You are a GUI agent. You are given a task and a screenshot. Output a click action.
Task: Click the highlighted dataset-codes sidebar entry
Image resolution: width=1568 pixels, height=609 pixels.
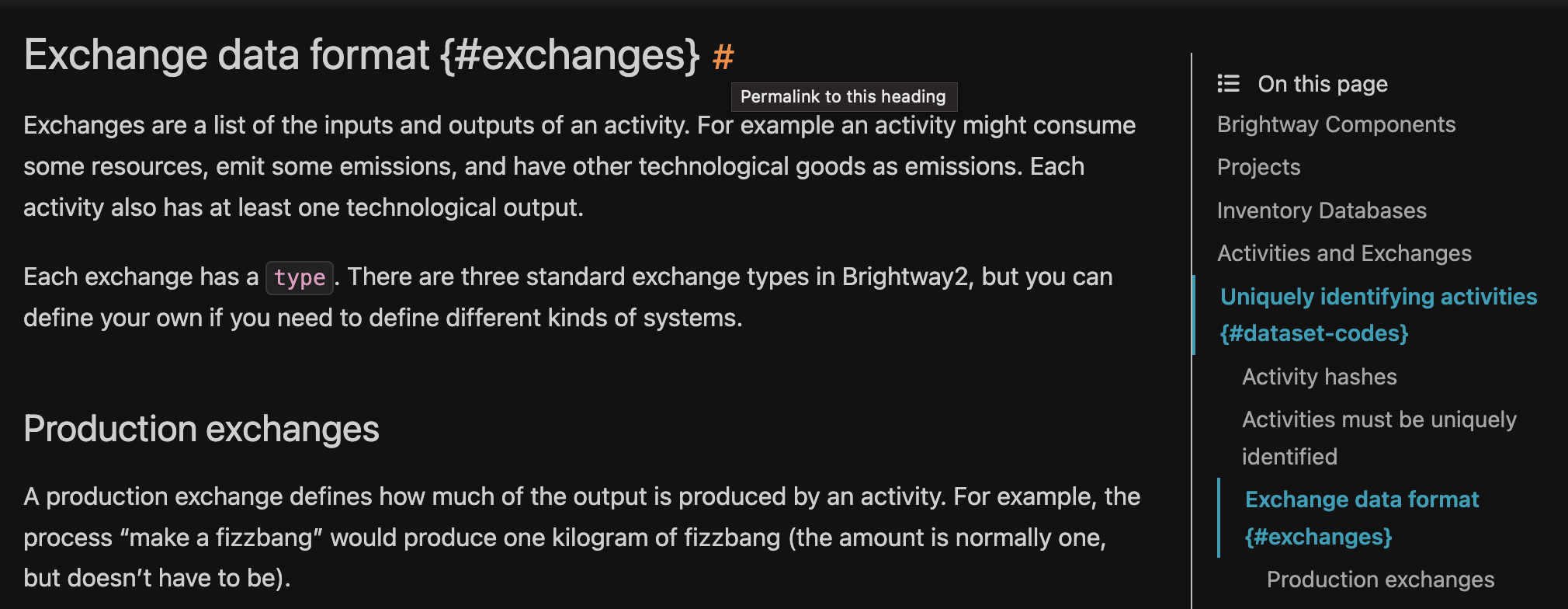[x=1315, y=333]
